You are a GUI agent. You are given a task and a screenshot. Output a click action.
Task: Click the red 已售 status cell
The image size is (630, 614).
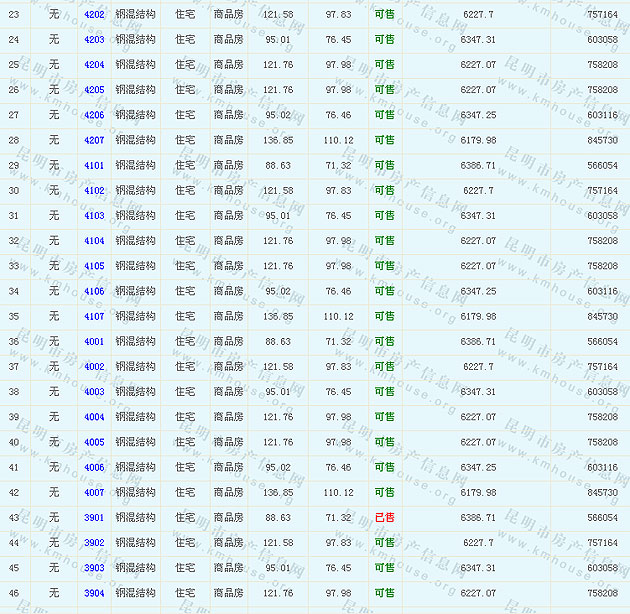[x=384, y=517]
